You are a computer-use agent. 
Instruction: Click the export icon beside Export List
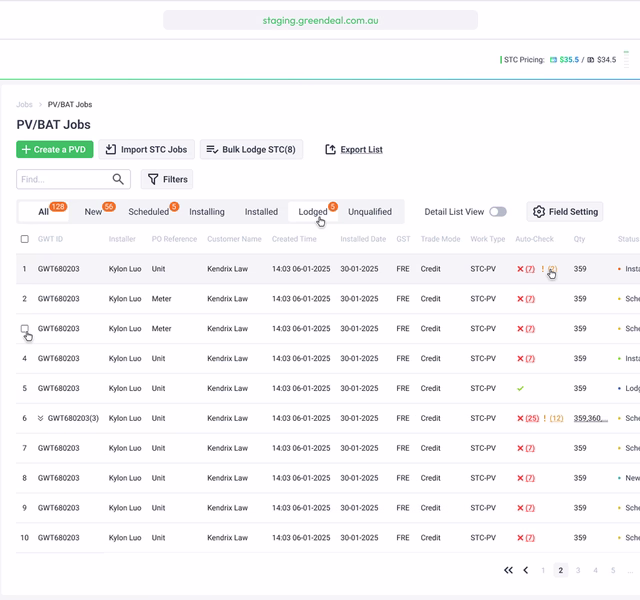click(330, 150)
